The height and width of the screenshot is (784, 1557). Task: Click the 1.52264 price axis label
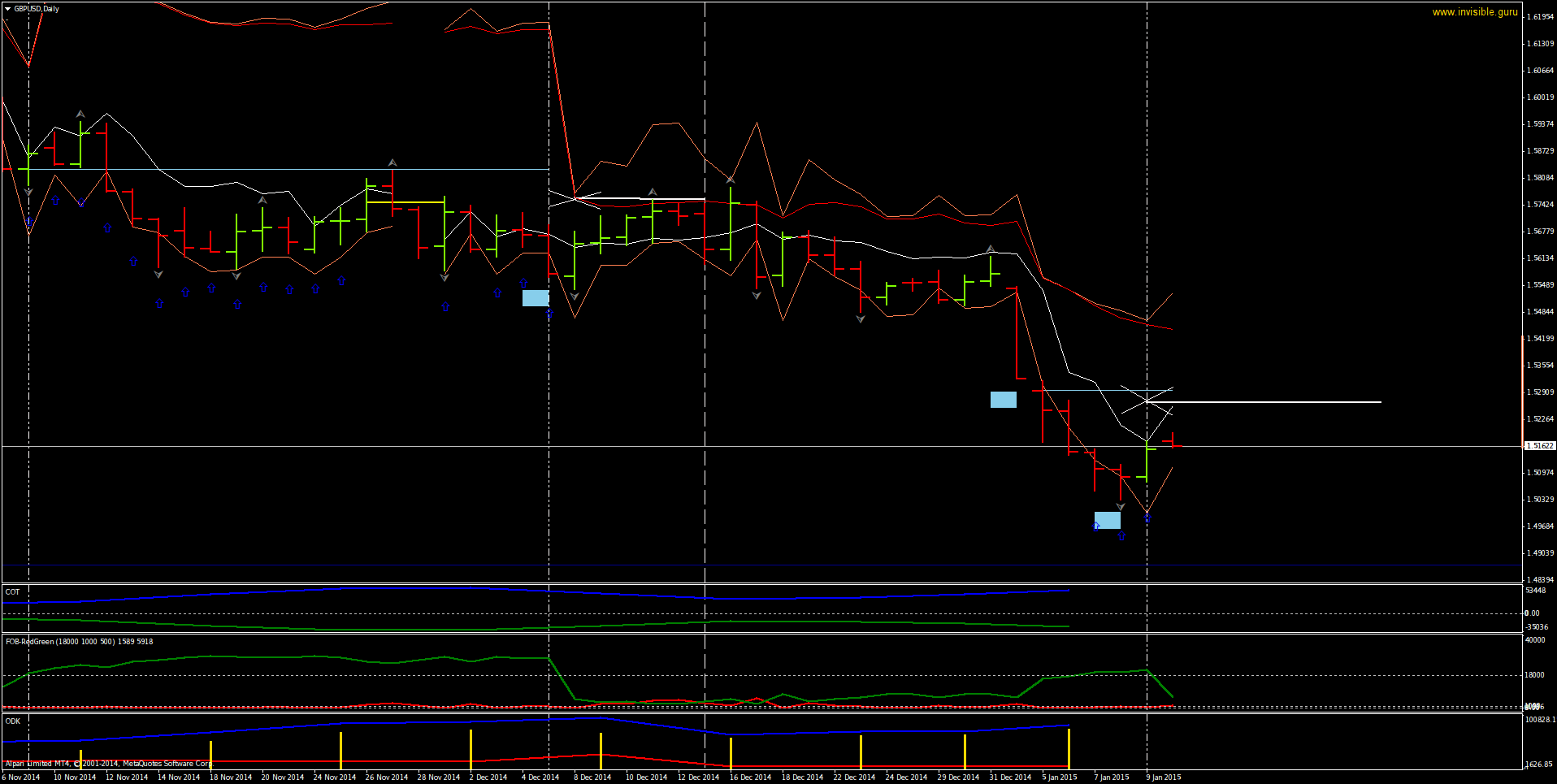(1541, 419)
